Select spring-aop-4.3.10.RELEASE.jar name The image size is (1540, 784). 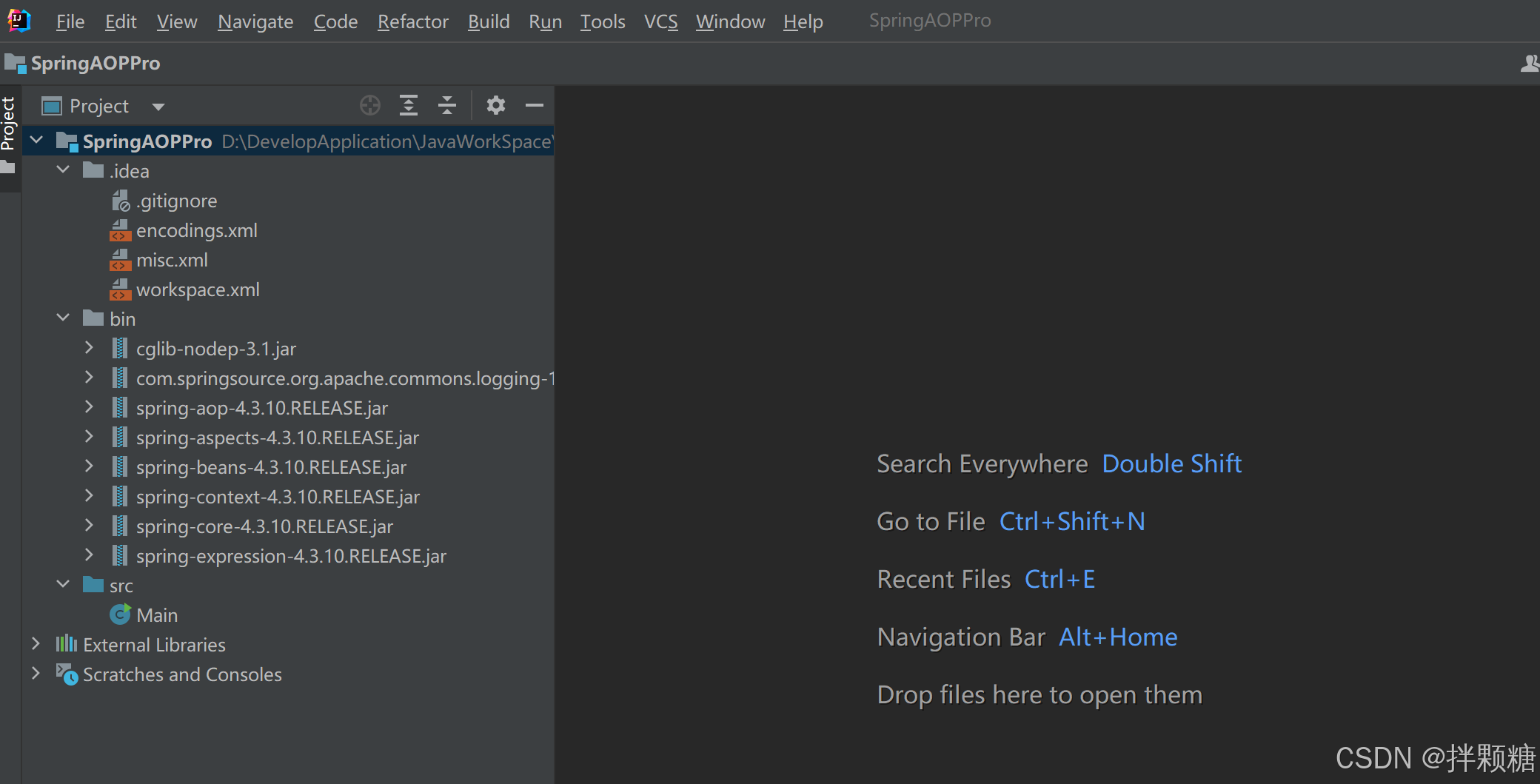(x=262, y=408)
